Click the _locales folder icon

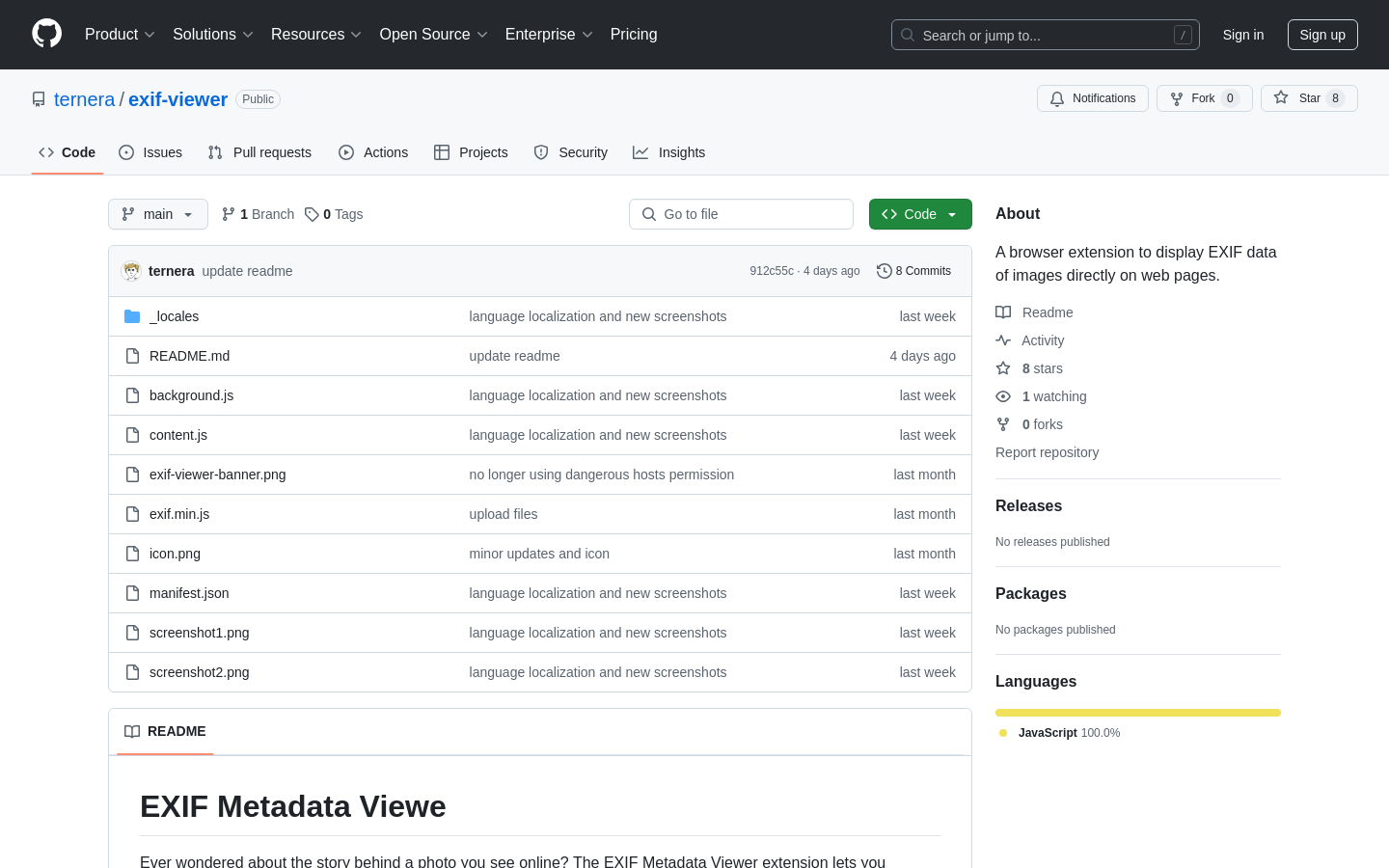click(132, 316)
